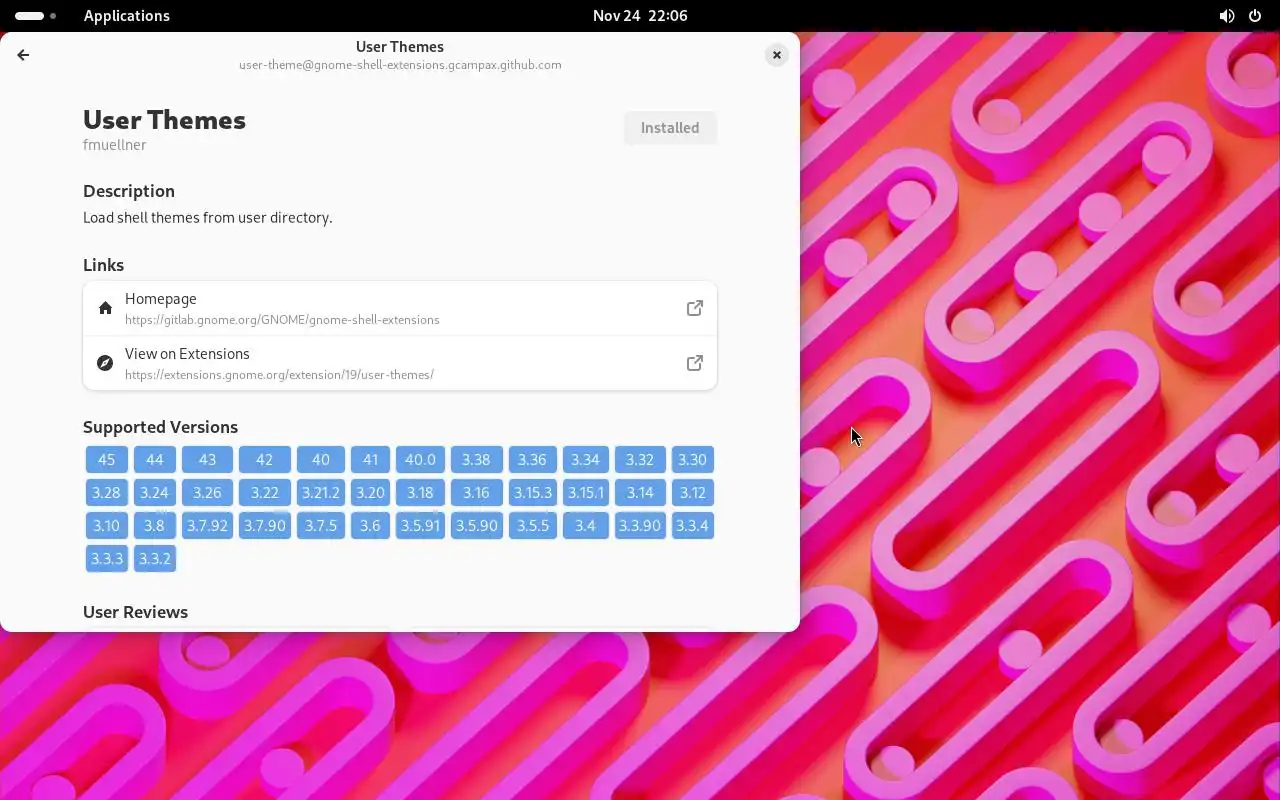Pick version tag 3.10
1280x800 pixels.
click(107, 526)
